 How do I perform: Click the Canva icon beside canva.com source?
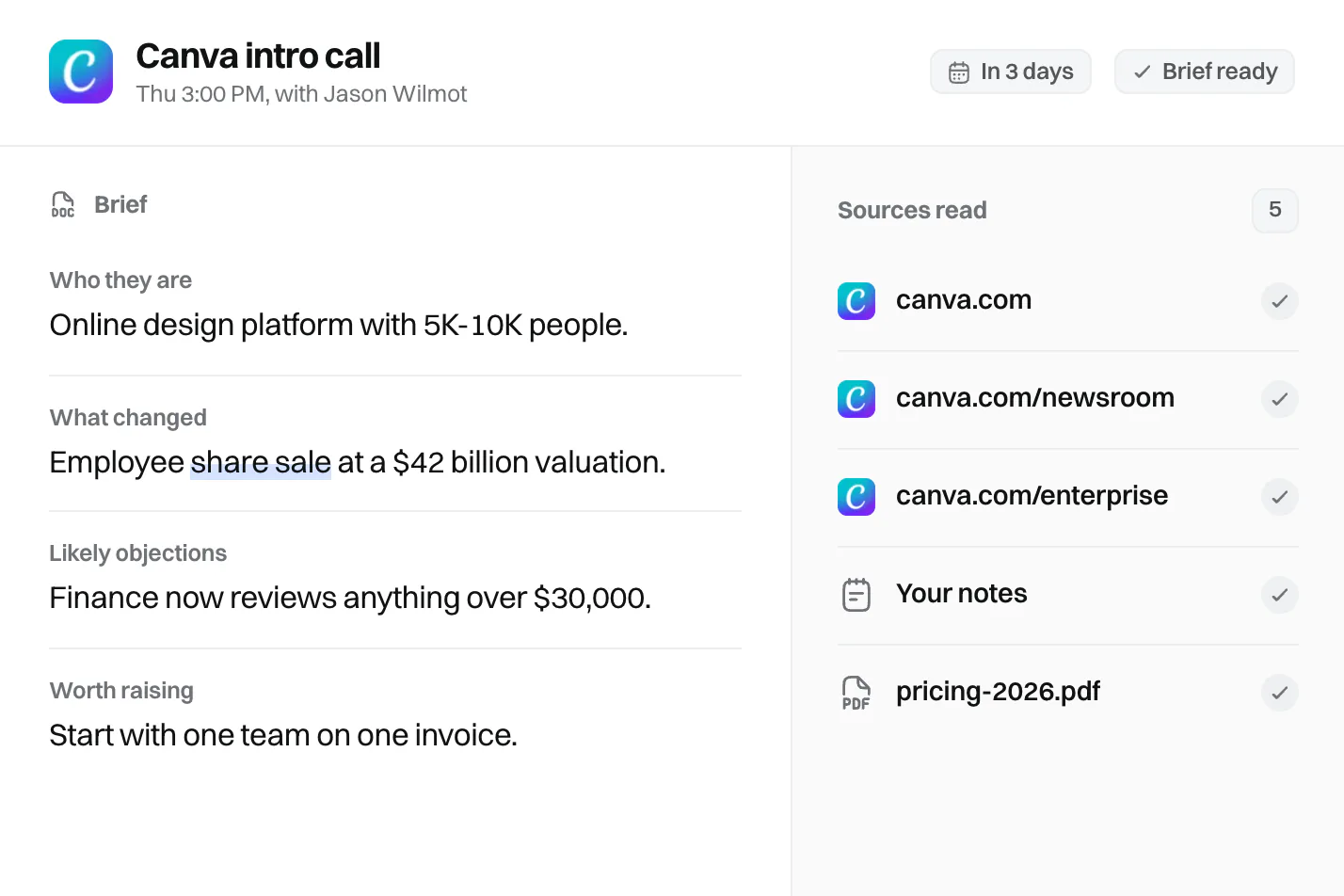856,301
